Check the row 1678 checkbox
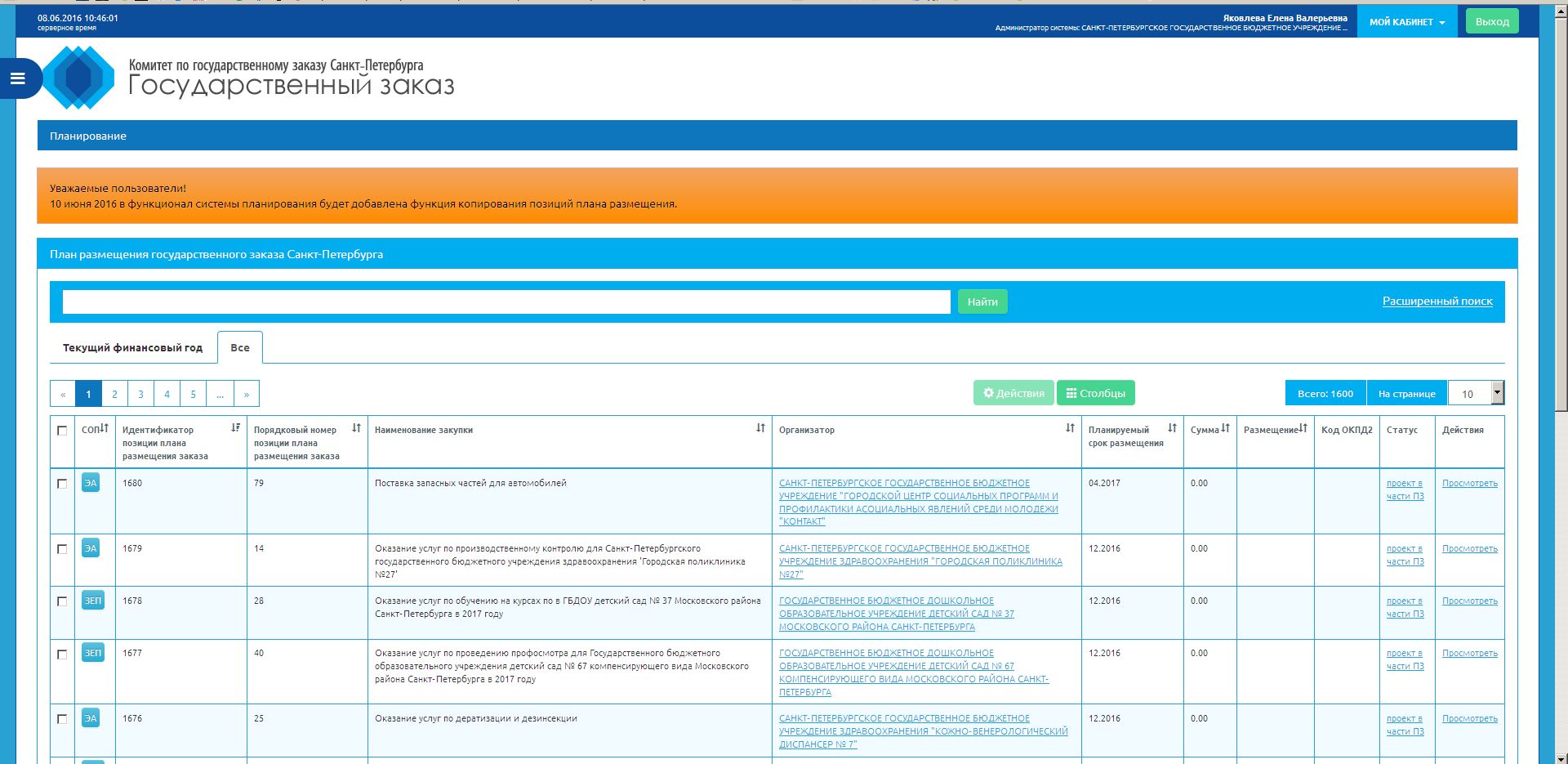 [x=62, y=601]
